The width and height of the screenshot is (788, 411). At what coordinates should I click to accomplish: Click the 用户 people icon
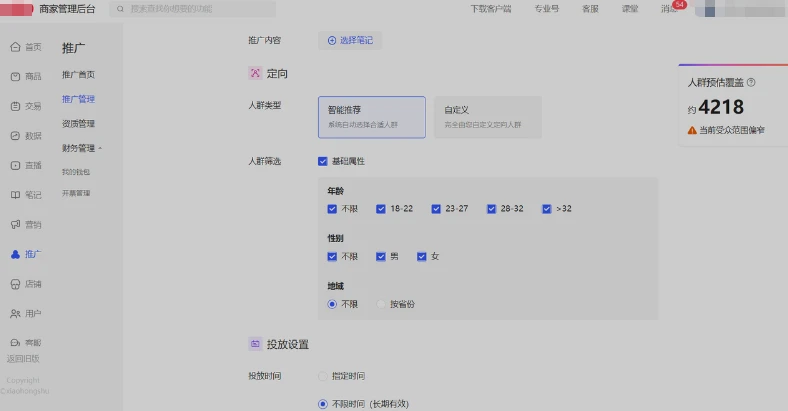16,314
